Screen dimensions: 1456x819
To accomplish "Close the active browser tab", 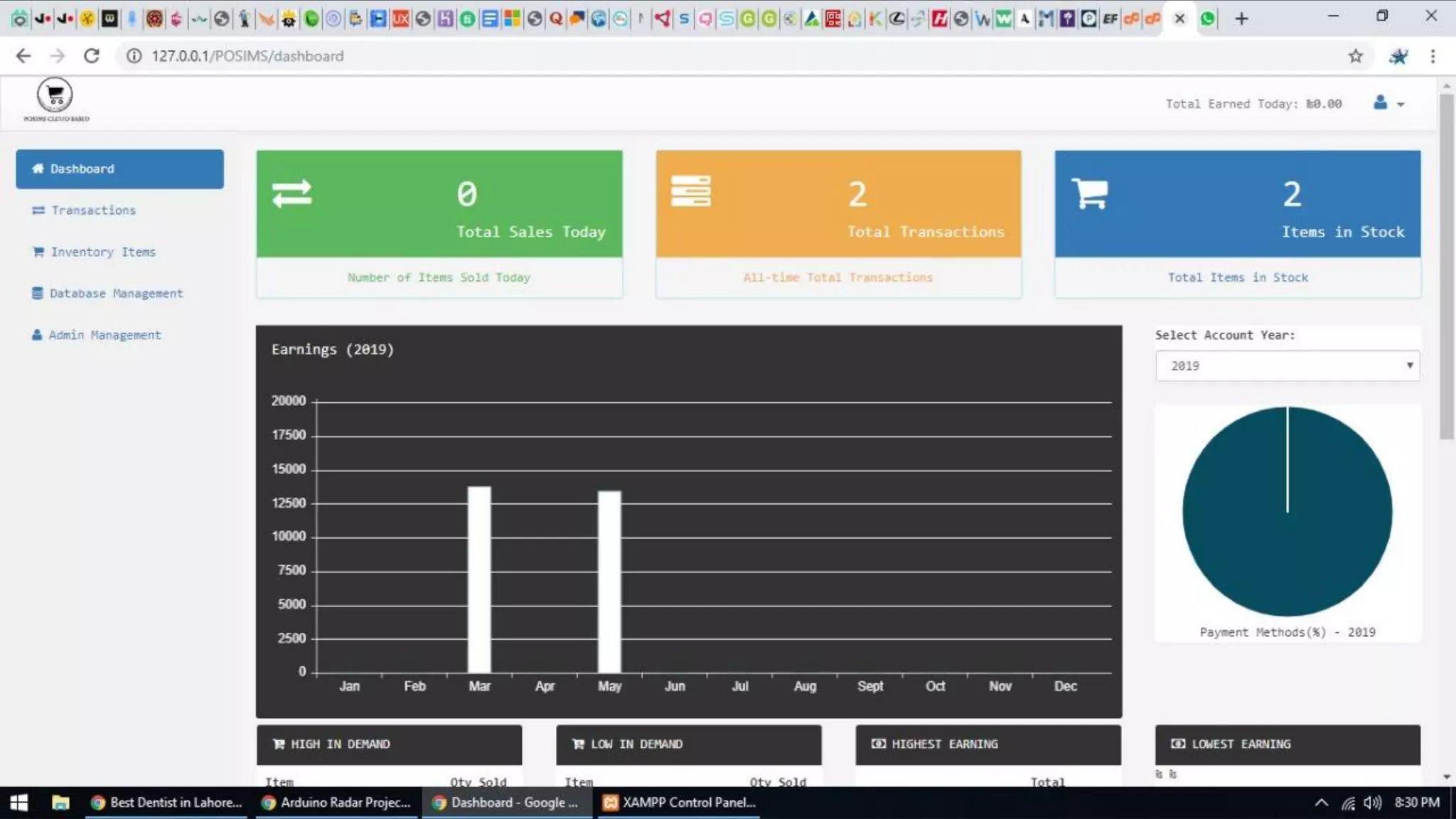I will (x=1179, y=18).
